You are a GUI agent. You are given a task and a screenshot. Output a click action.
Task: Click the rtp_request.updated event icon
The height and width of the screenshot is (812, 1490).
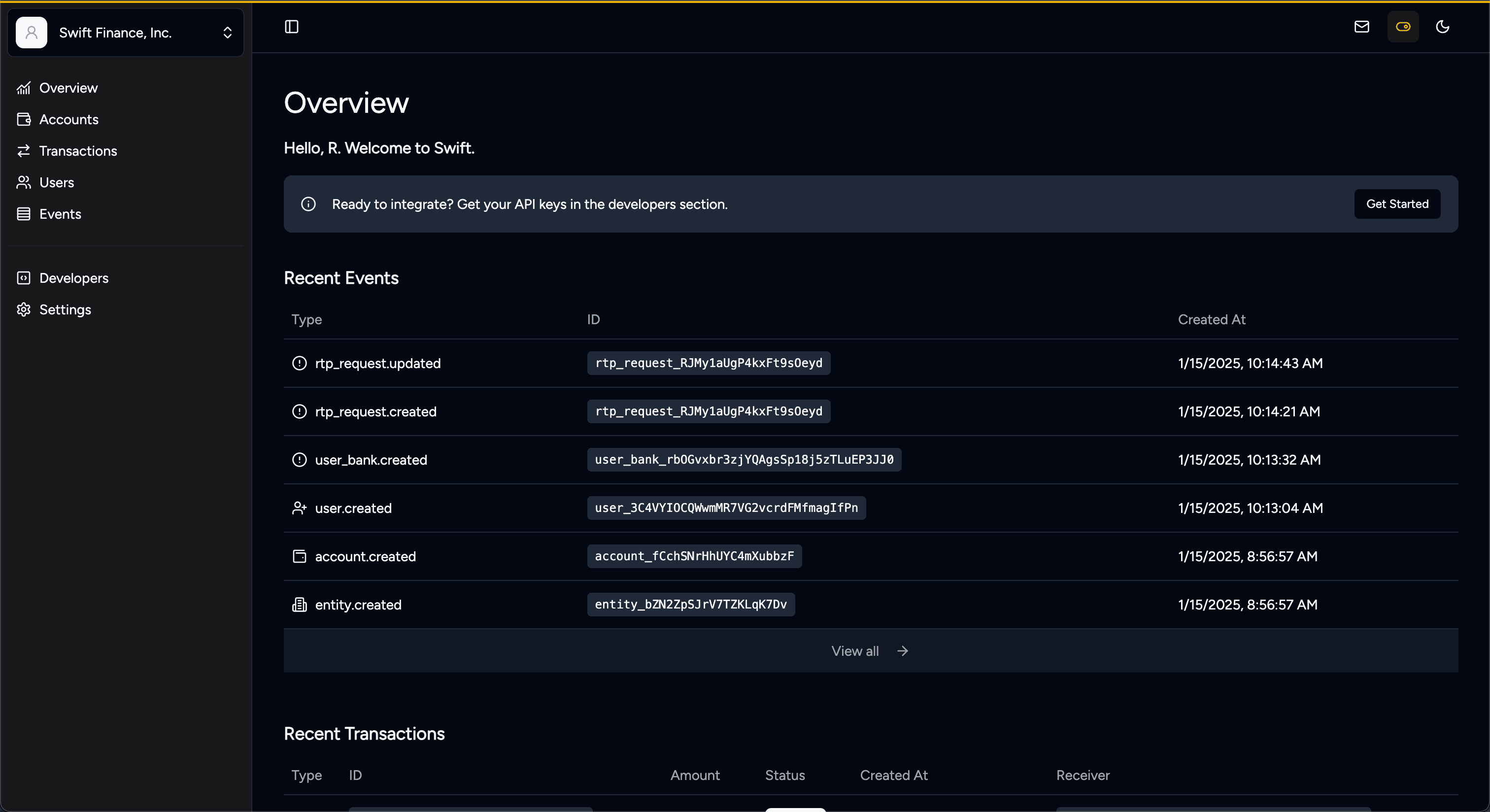pos(299,363)
